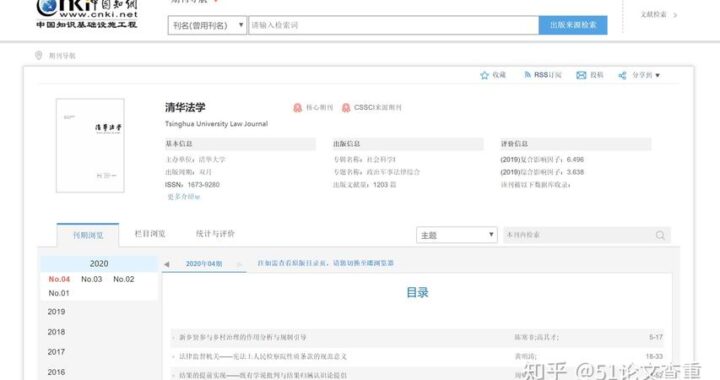This screenshot has width=720, height=380.
Task: Focus the top search keyword input field
Action: (394, 25)
